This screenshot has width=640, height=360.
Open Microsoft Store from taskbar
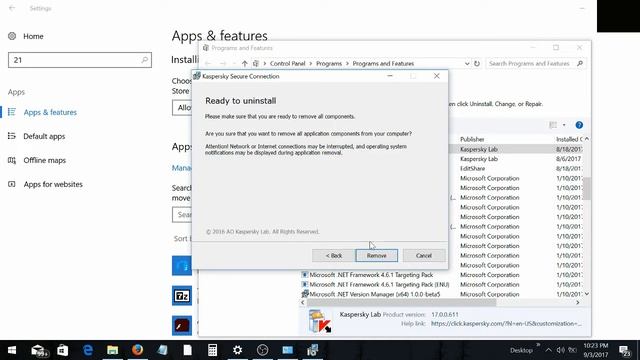pyautogui.click(x=62, y=350)
